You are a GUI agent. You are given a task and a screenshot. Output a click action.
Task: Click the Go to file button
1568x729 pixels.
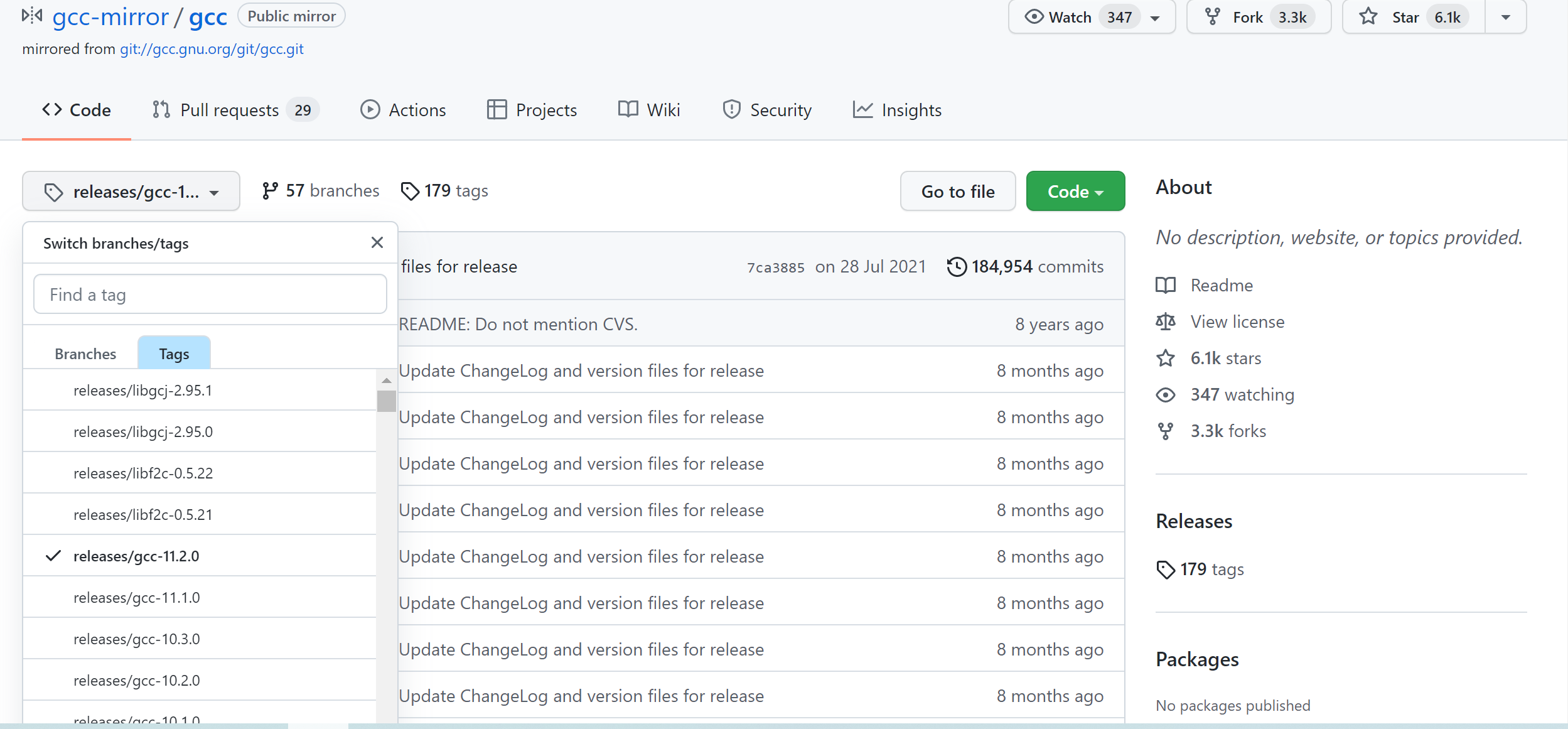tap(957, 192)
